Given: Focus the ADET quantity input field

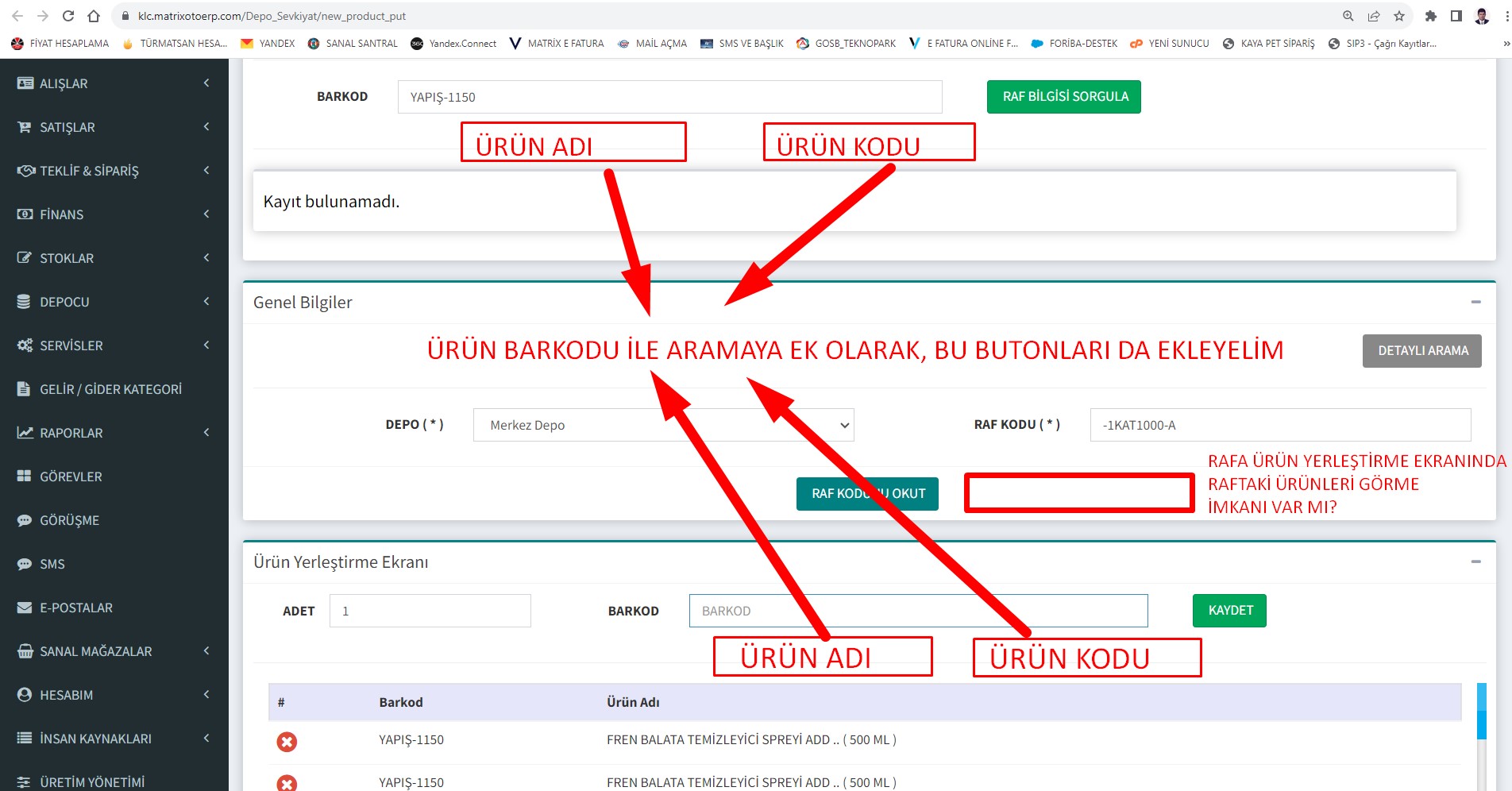Looking at the screenshot, I should click(430, 611).
